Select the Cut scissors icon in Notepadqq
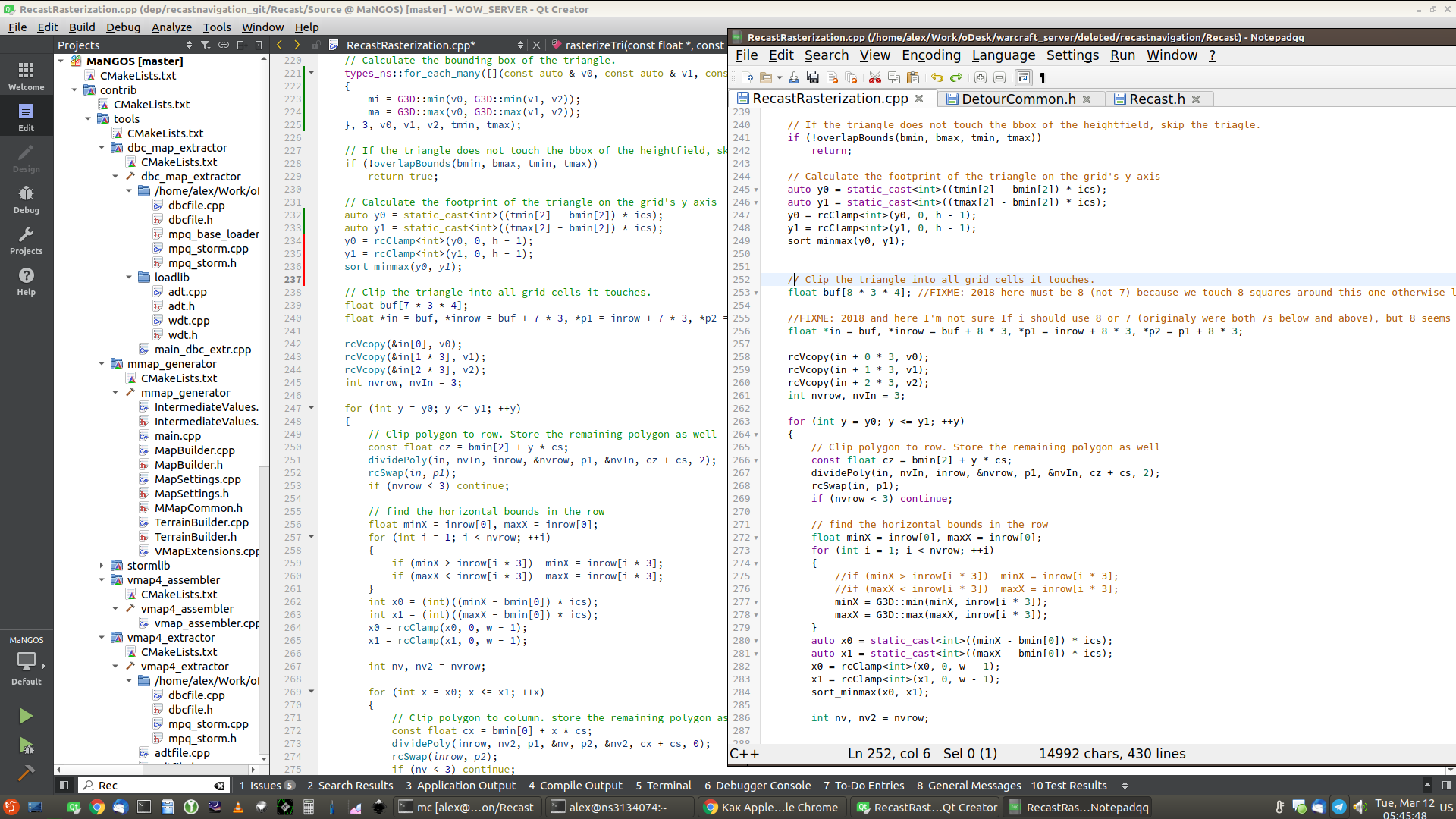Screen dimensions: 1456x819 (x=876, y=77)
